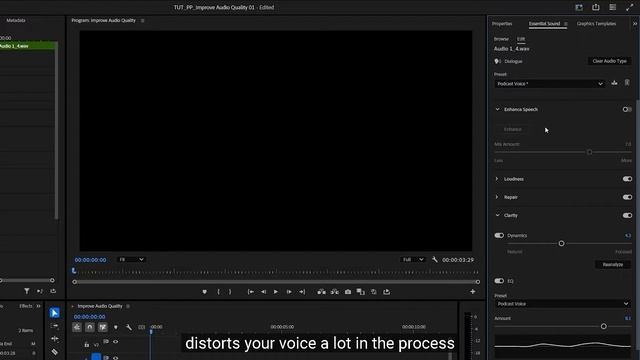Switch to the Browse tab
Image resolution: width=640 pixels, height=360 pixels.
(501, 39)
